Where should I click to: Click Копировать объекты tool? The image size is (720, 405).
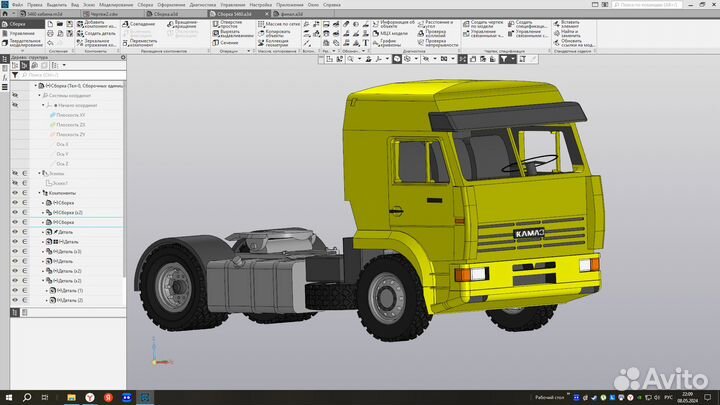(x=274, y=34)
